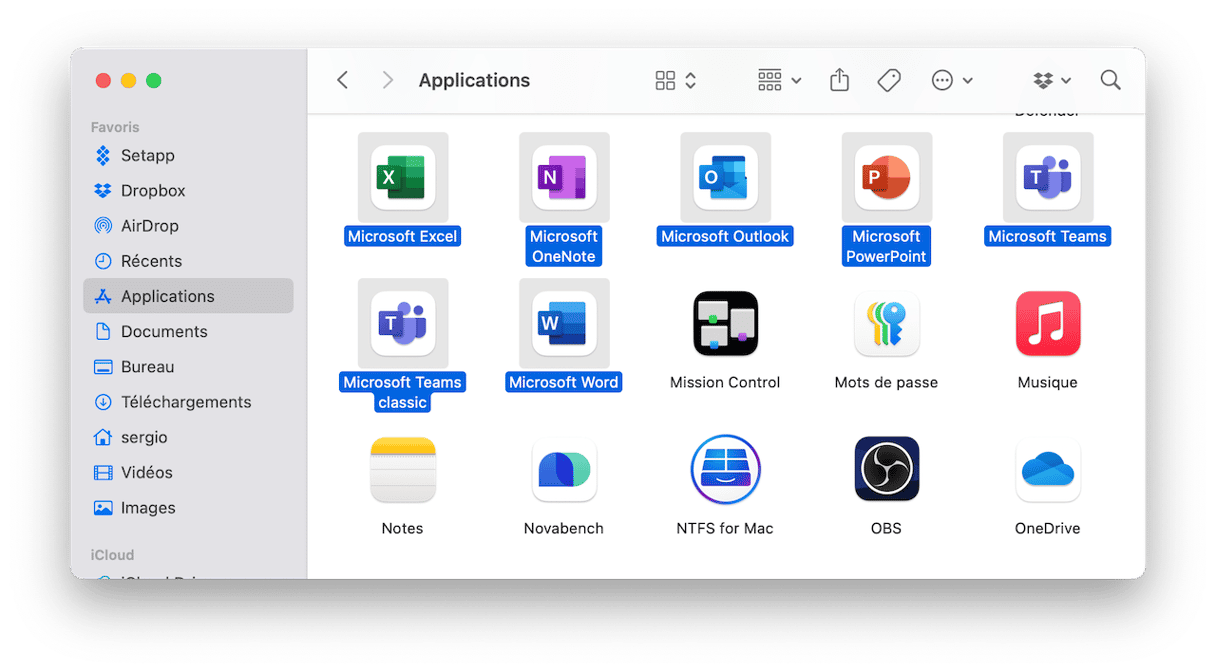This screenshot has width=1216, height=672.
Task: Click the Share toolbar button
Action: [x=839, y=81]
